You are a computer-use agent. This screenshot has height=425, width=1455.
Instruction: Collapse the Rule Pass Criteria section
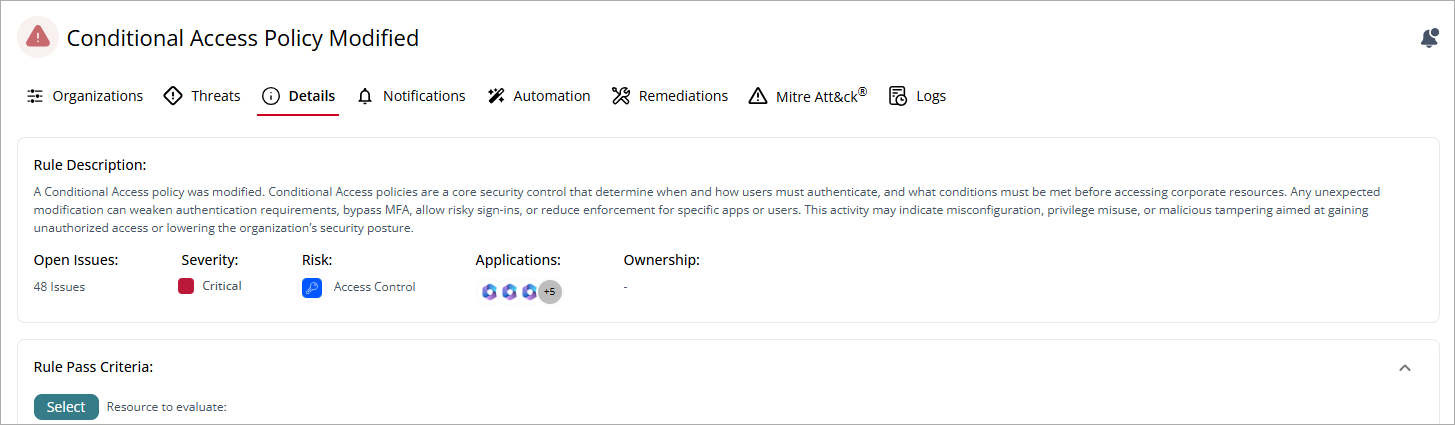[1405, 368]
